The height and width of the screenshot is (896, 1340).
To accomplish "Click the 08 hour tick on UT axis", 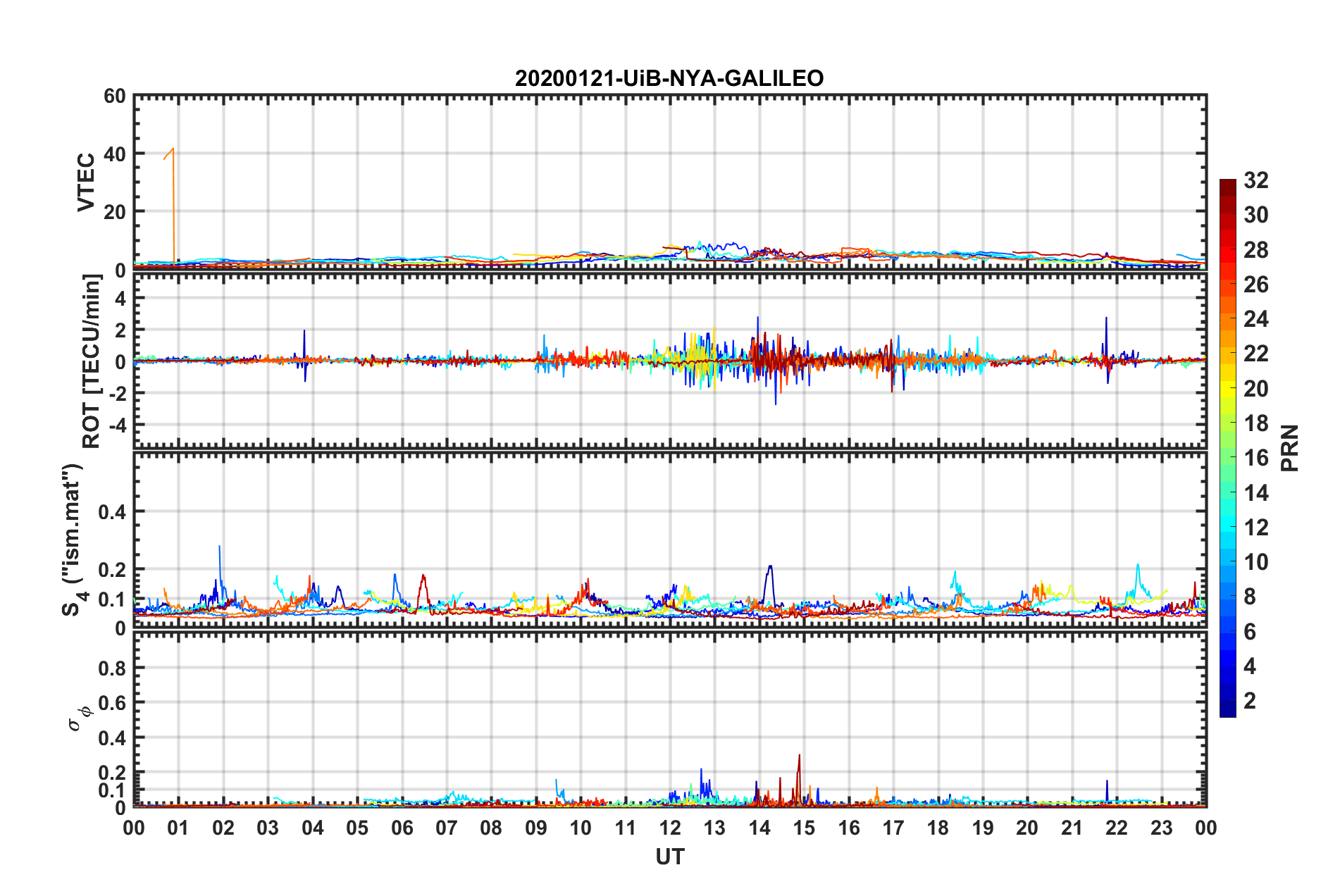I will tap(491, 828).
